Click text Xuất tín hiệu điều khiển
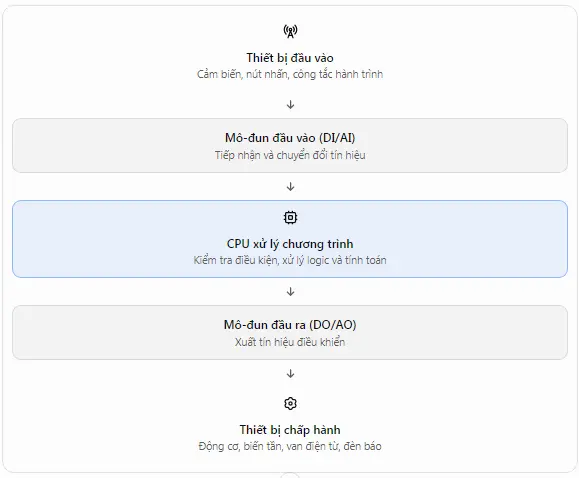Screen dimensions: 579x478 tap(290, 342)
